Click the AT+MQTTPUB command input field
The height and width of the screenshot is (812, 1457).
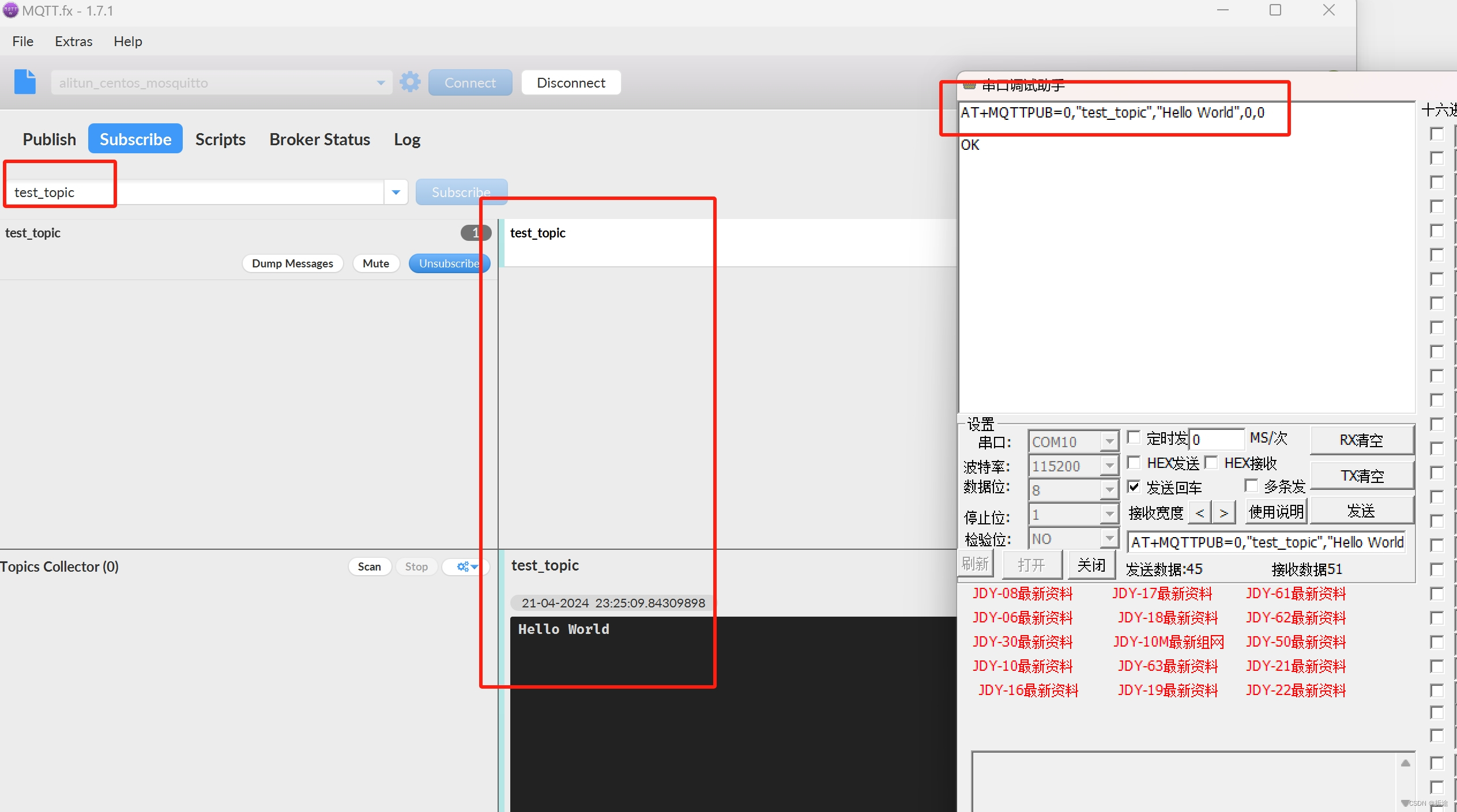tap(1266, 542)
